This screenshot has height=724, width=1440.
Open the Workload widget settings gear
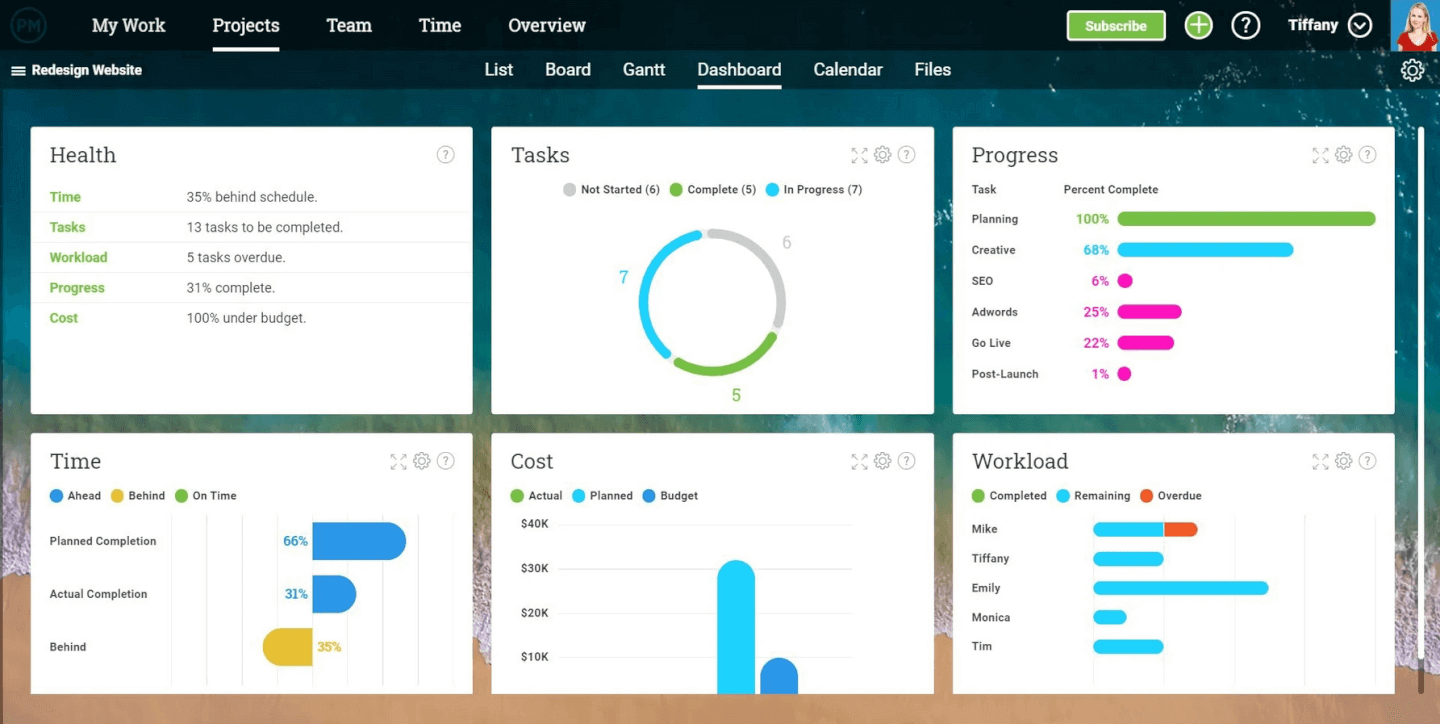click(x=1344, y=461)
